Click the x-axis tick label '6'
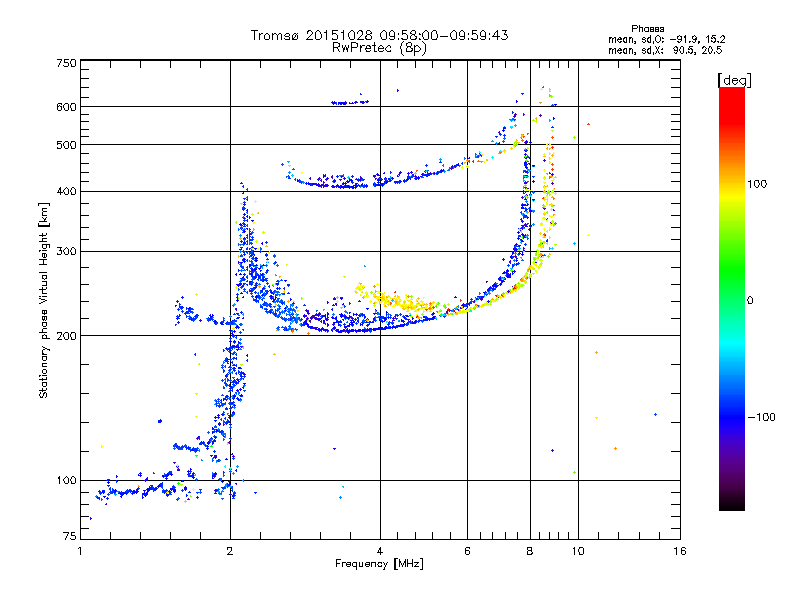Viewport: 800px width, 600px height. click(467, 551)
